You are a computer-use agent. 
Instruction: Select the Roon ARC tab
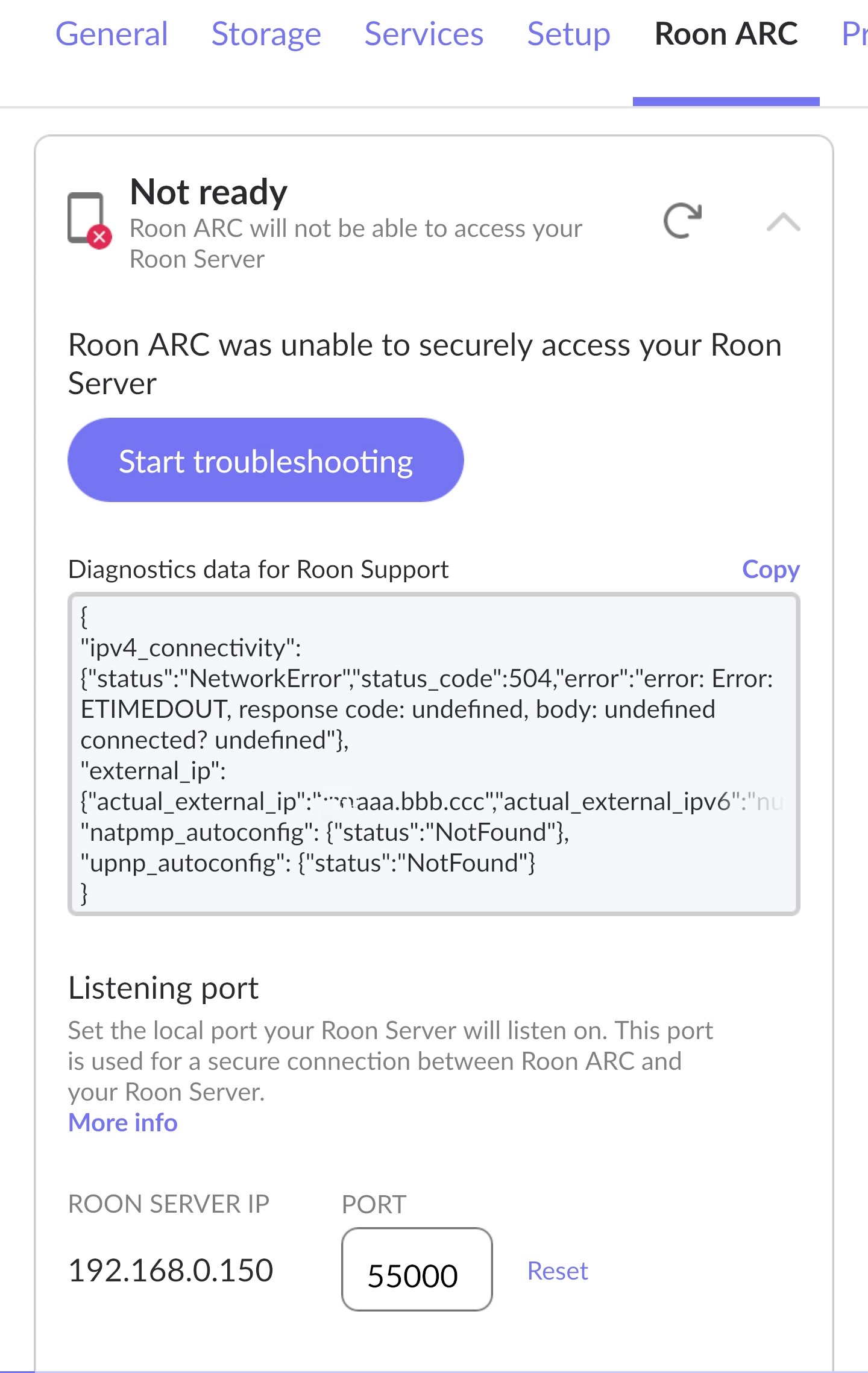tap(726, 34)
